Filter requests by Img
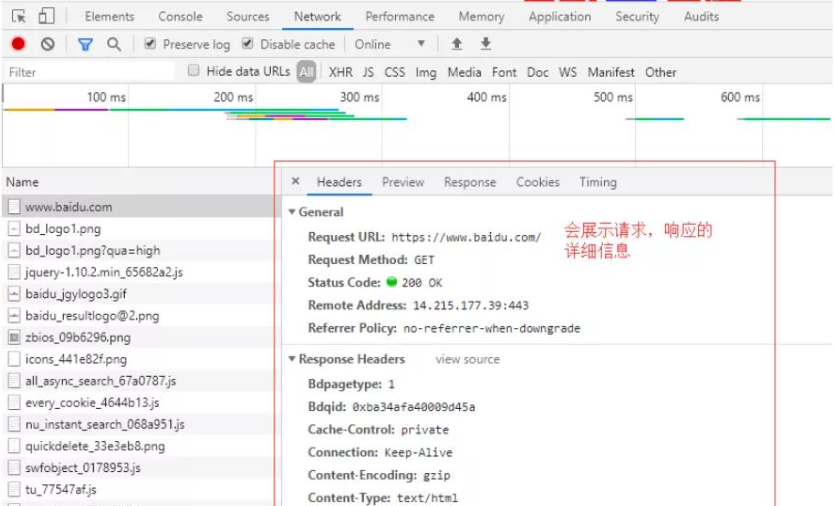This screenshot has height=506, width=835. pos(425,72)
